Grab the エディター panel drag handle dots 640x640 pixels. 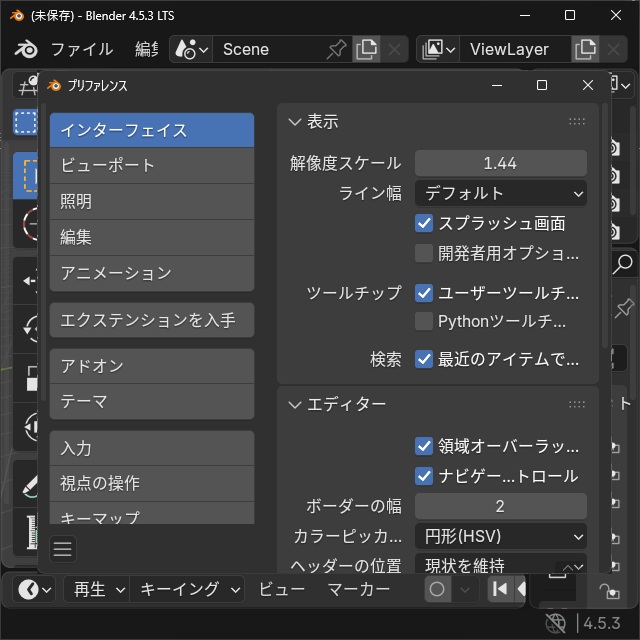[577, 404]
